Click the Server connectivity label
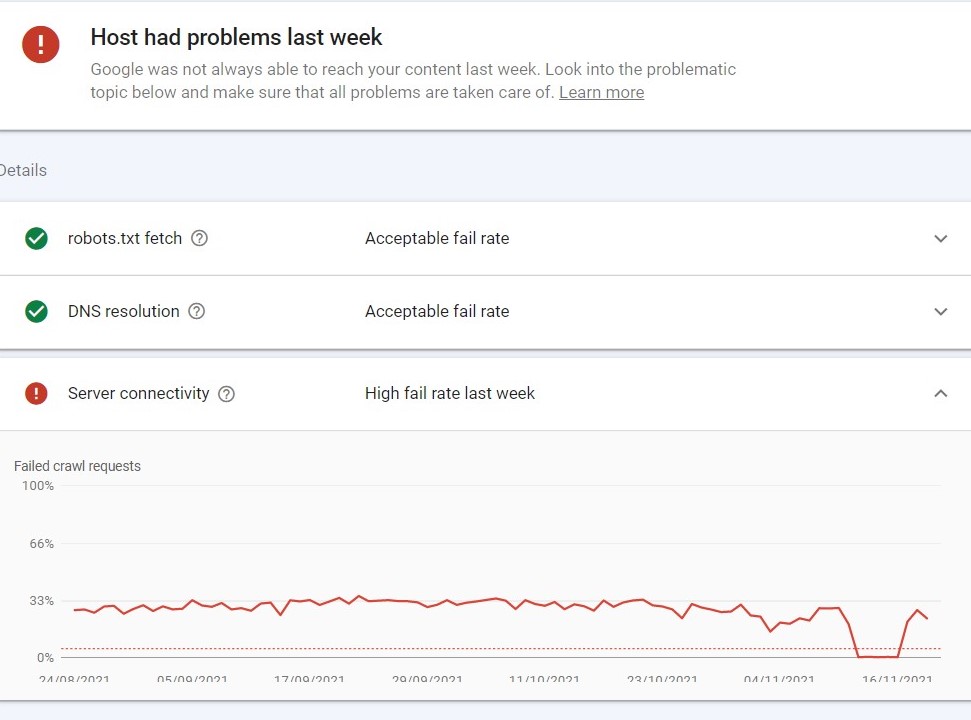This screenshot has width=971, height=720. (x=139, y=393)
